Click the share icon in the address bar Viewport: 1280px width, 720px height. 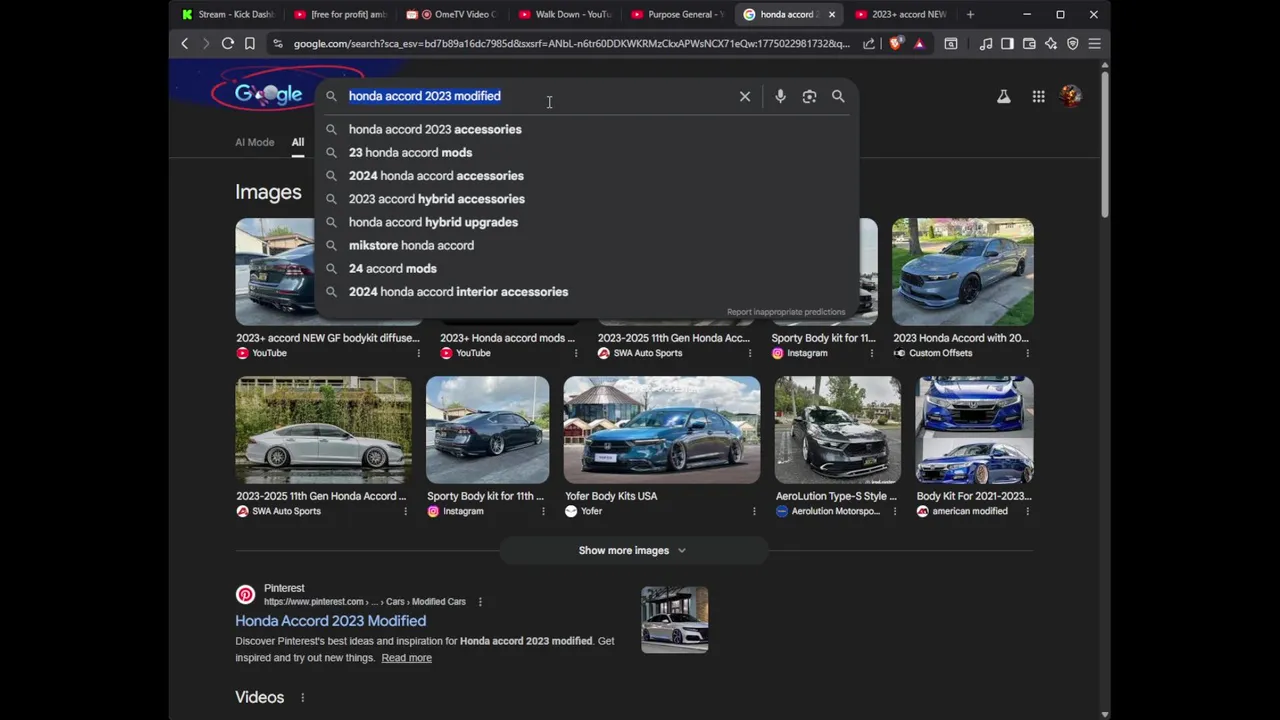click(x=868, y=44)
